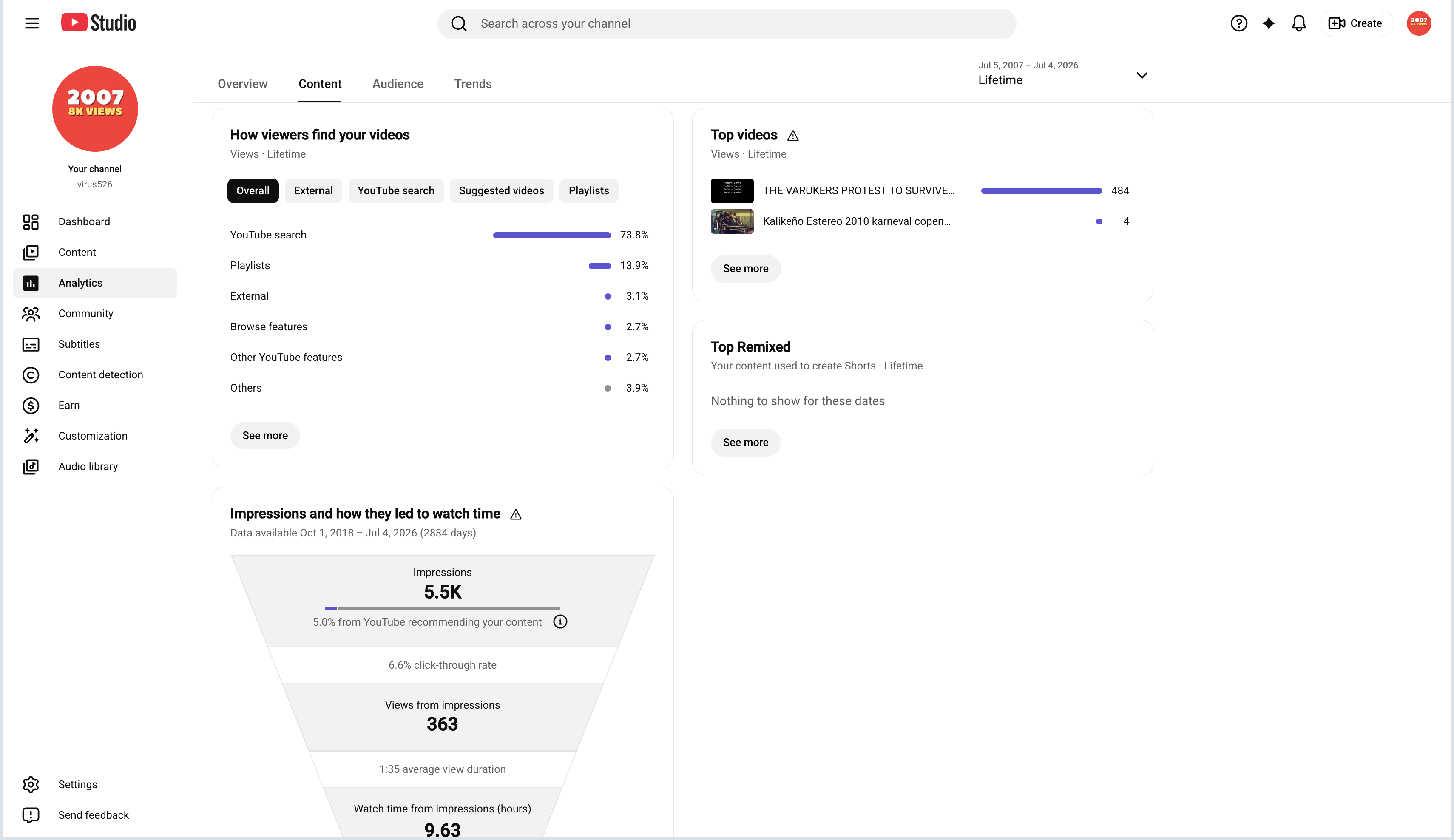Select the Content analytics tab
1454x840 pixels.
pos(320,84)
